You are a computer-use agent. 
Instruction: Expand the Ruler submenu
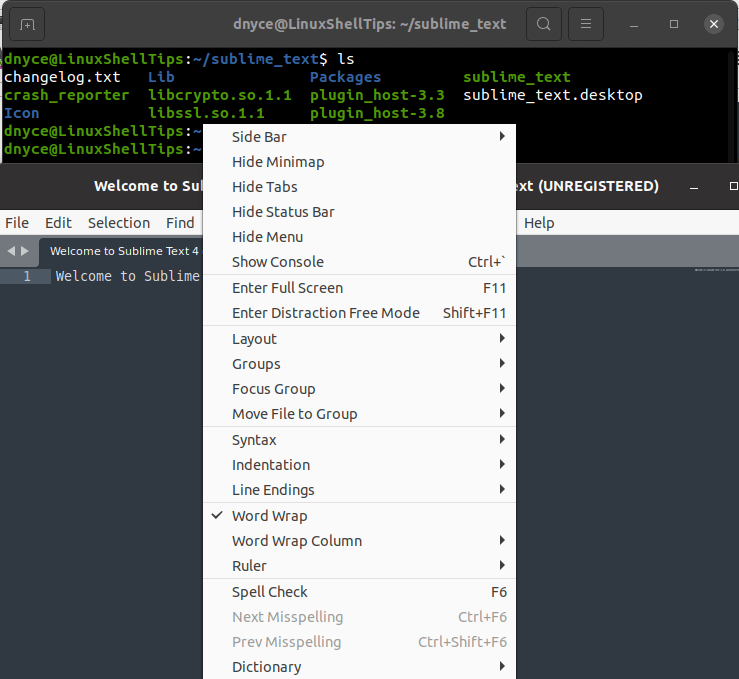pos(359,566)
